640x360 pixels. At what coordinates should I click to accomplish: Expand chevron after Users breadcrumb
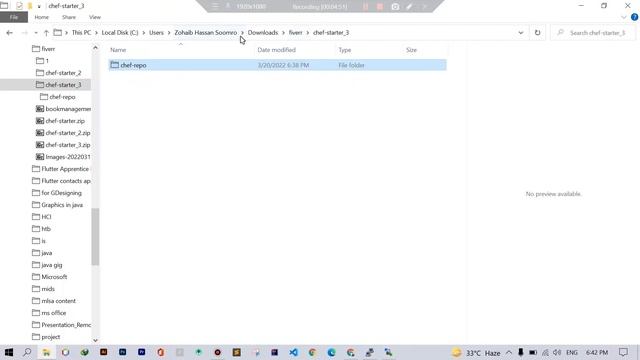tap(169, 33)
